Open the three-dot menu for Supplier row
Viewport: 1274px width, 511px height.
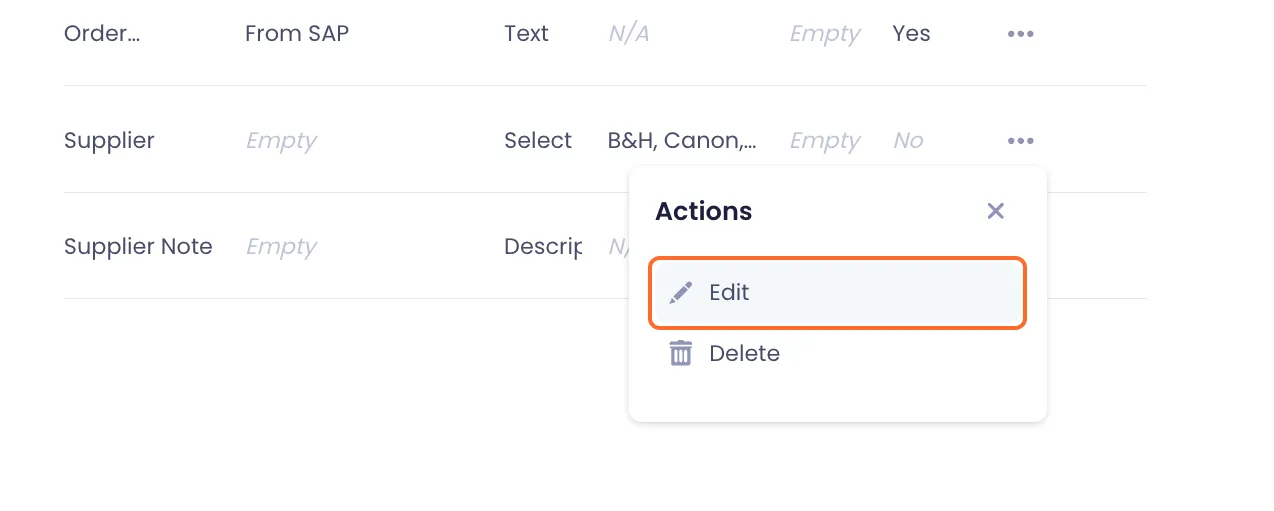coord(1020,141)
